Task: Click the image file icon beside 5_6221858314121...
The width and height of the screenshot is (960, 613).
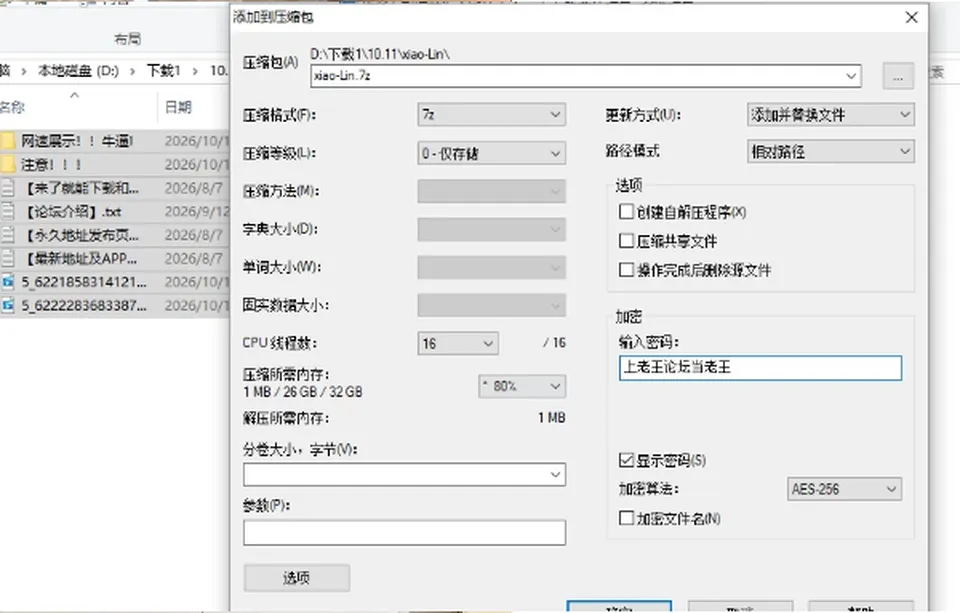Action: 8,282
